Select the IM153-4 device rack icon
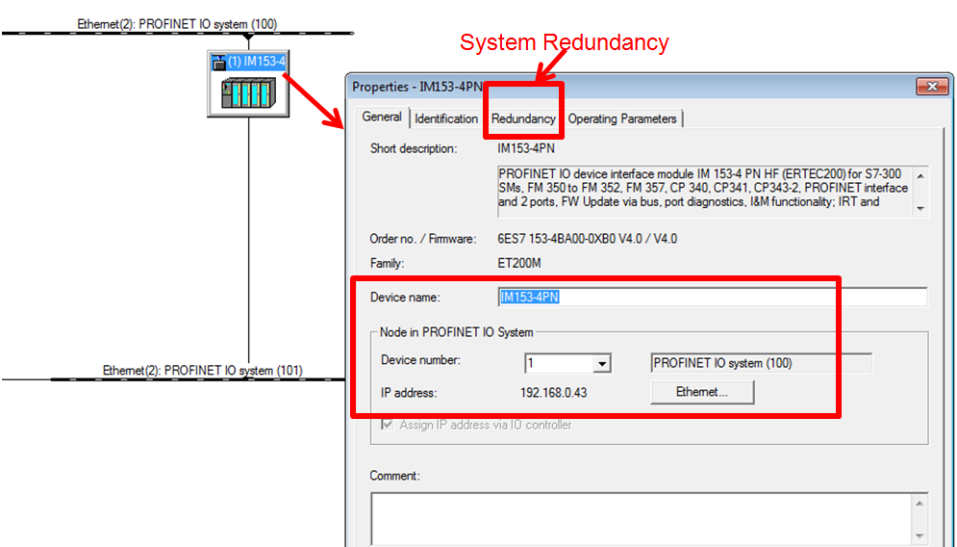Image resolution: width=957 pixels, height=547 pixels. pyautogui.click(x=248, y=93)
